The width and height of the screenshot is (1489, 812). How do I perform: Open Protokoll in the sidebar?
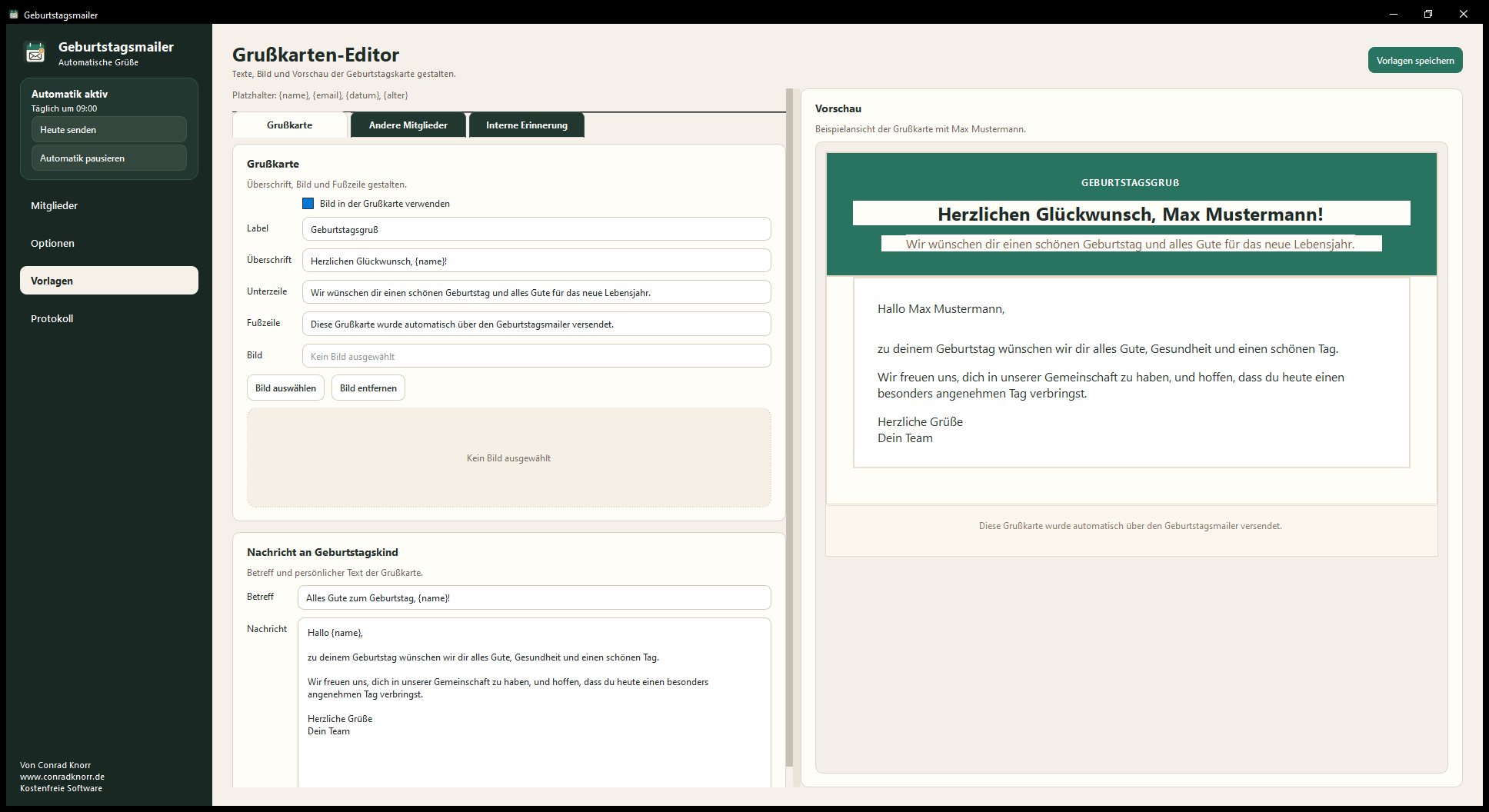(x=109, y=318)
